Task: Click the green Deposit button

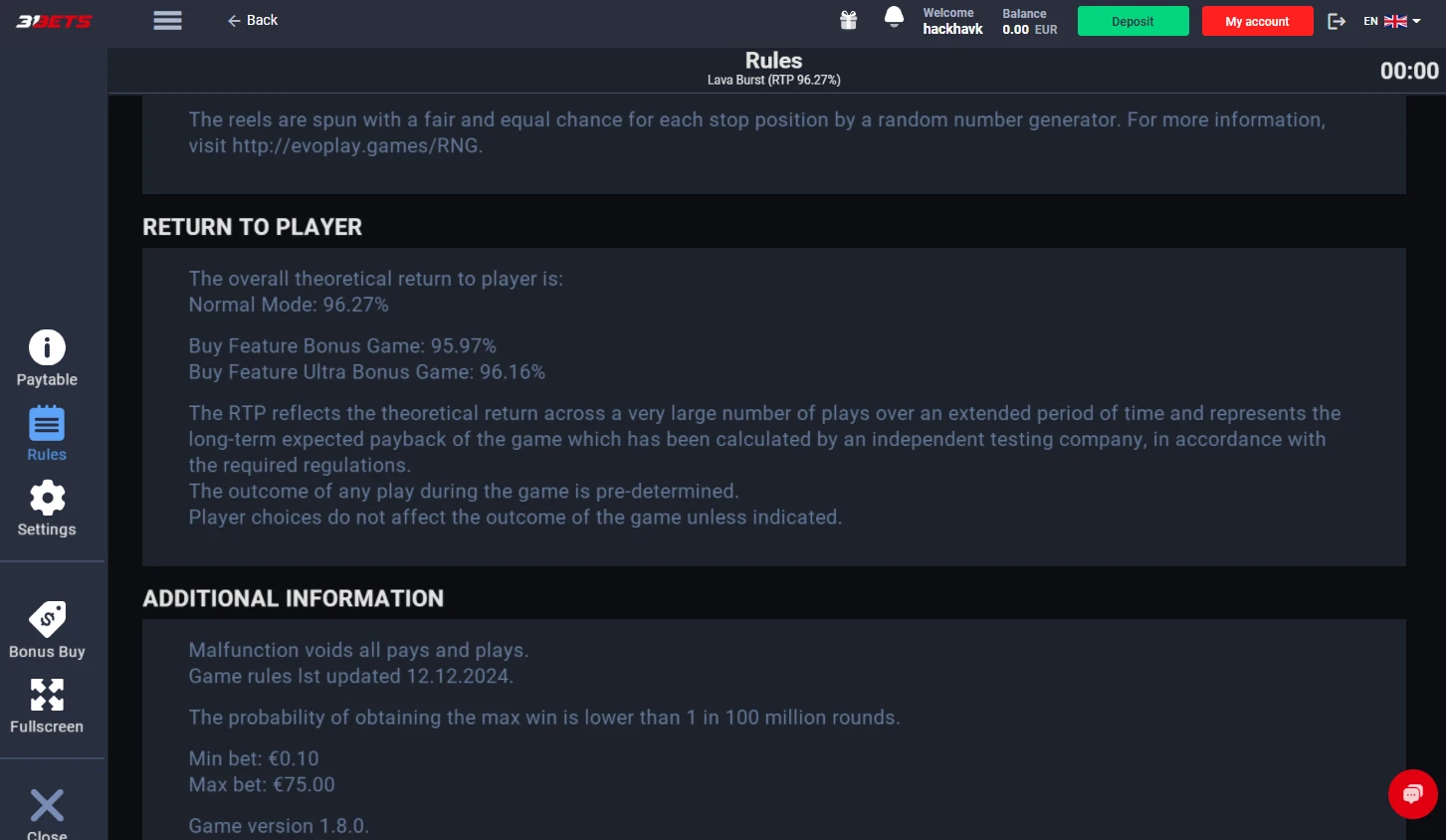Action: [x=1133, y=21]
